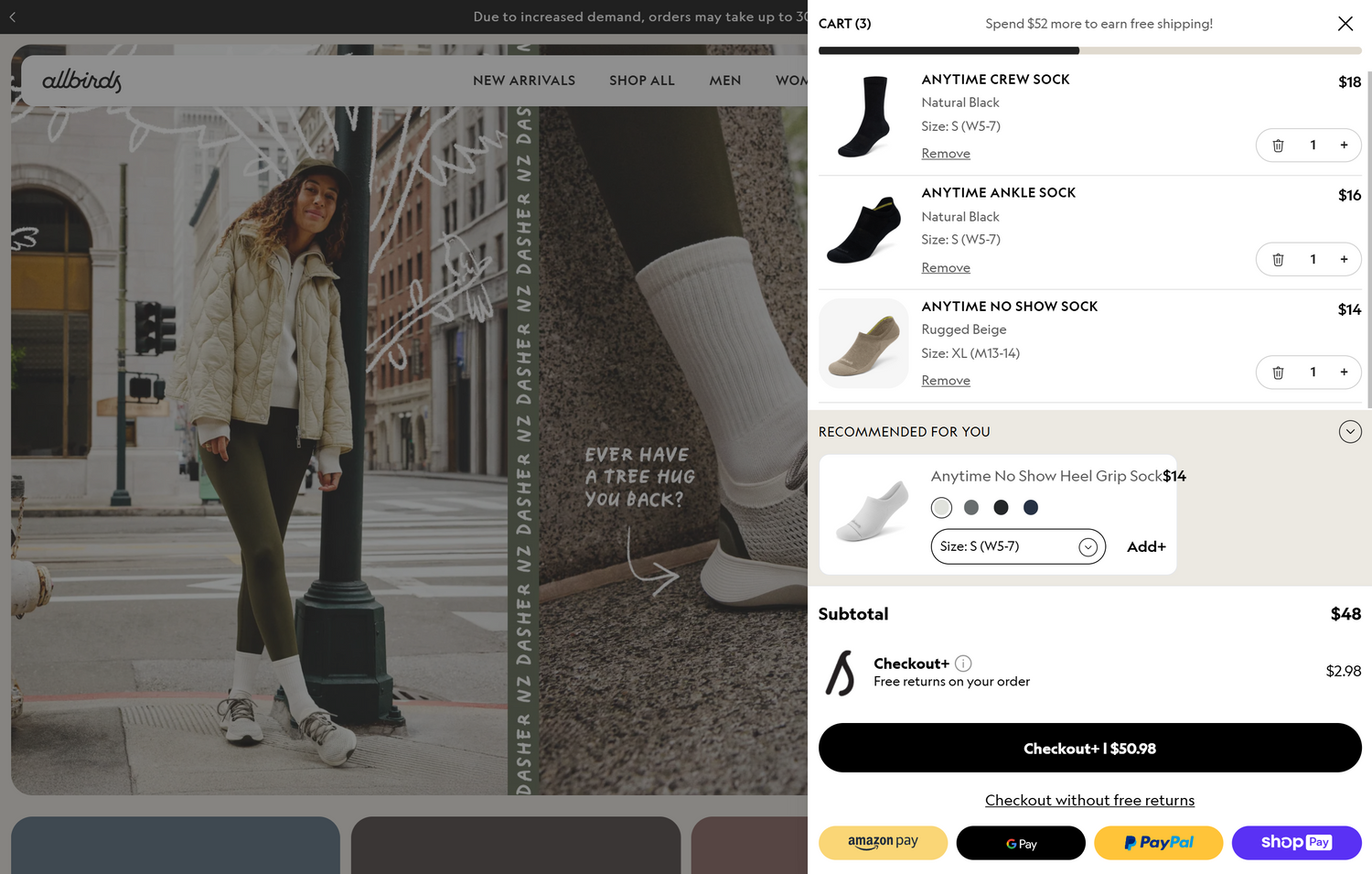The height and width of the screenshot is (874, 1372).
Task: Open Anytime No Show Sock product thumbnail
Action: point(863,343)
